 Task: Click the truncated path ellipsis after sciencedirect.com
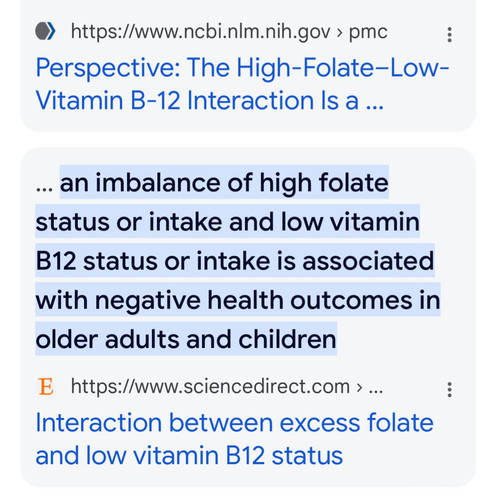(376, 391)
